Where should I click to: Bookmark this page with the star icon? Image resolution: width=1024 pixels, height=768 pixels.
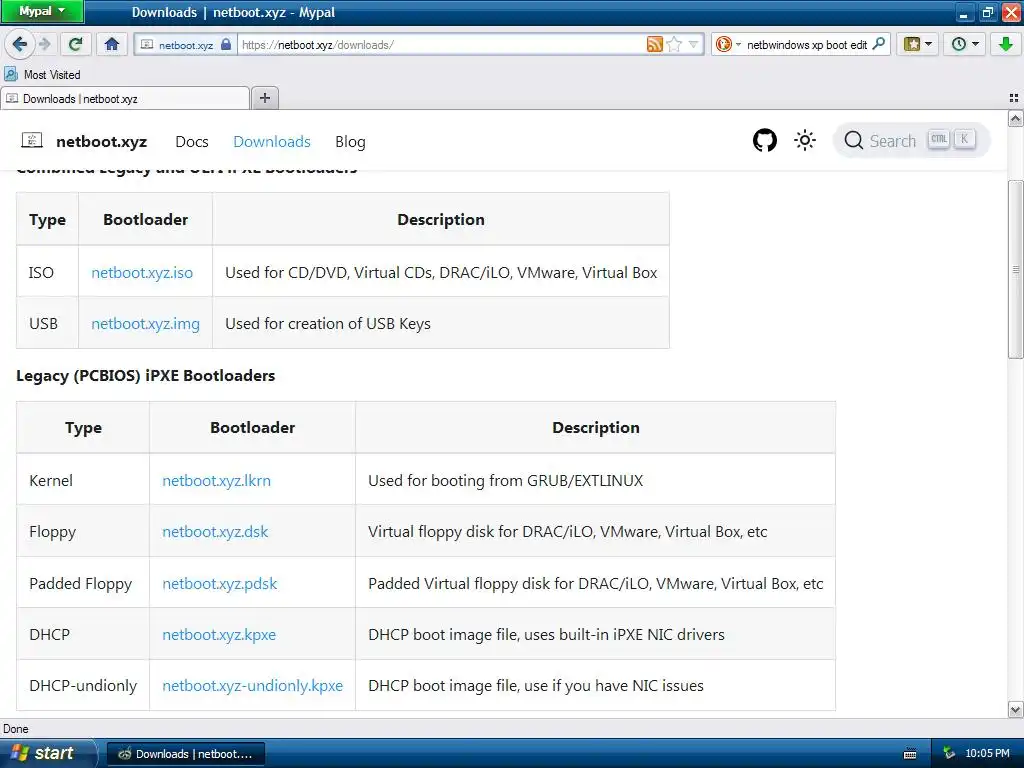[x=674, y=44]
